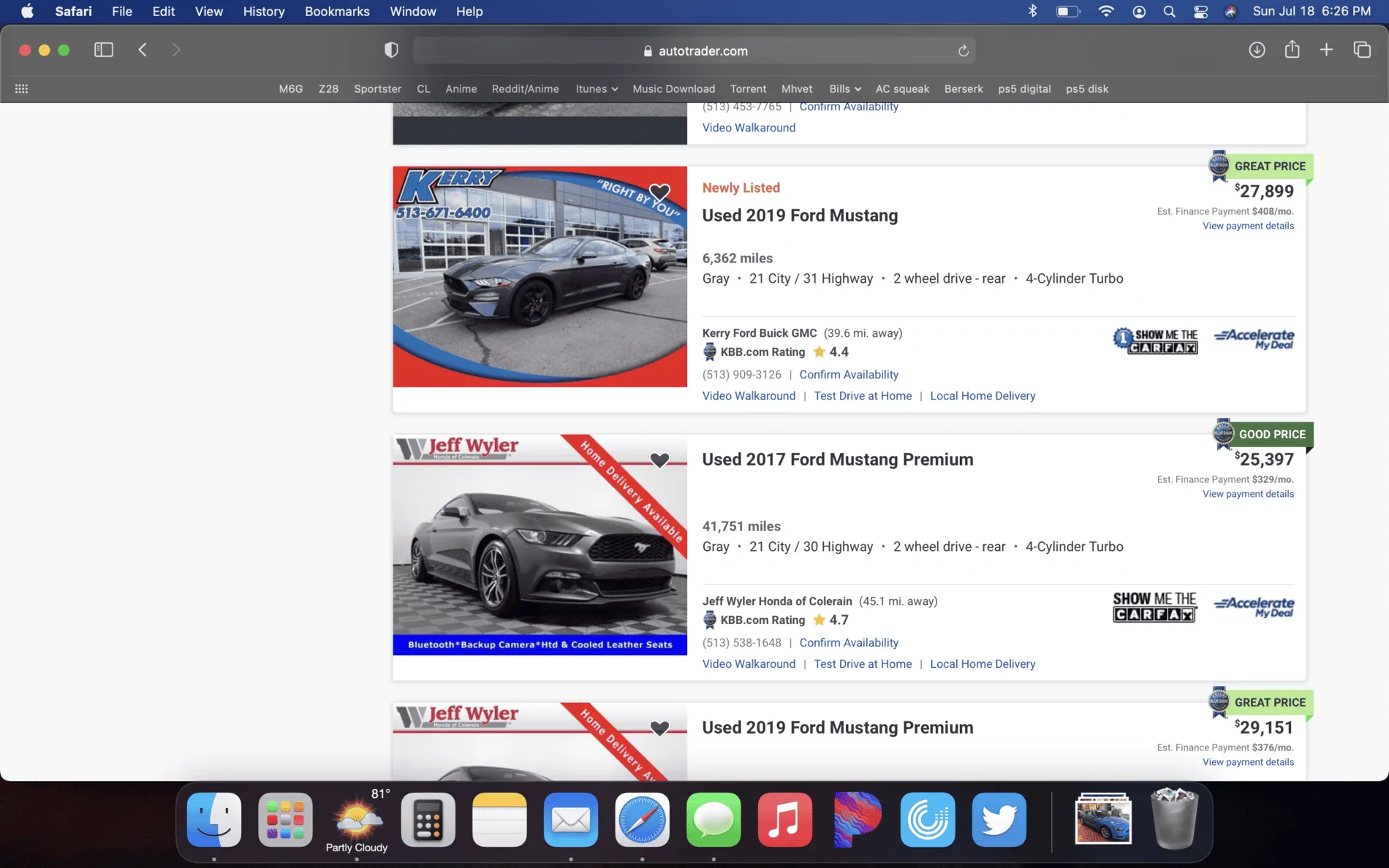The width and height of the screenshot is (1389, 868).
Task: Open the gray 2019 Mustang Kerry photo
Action: tap(540, 277)
